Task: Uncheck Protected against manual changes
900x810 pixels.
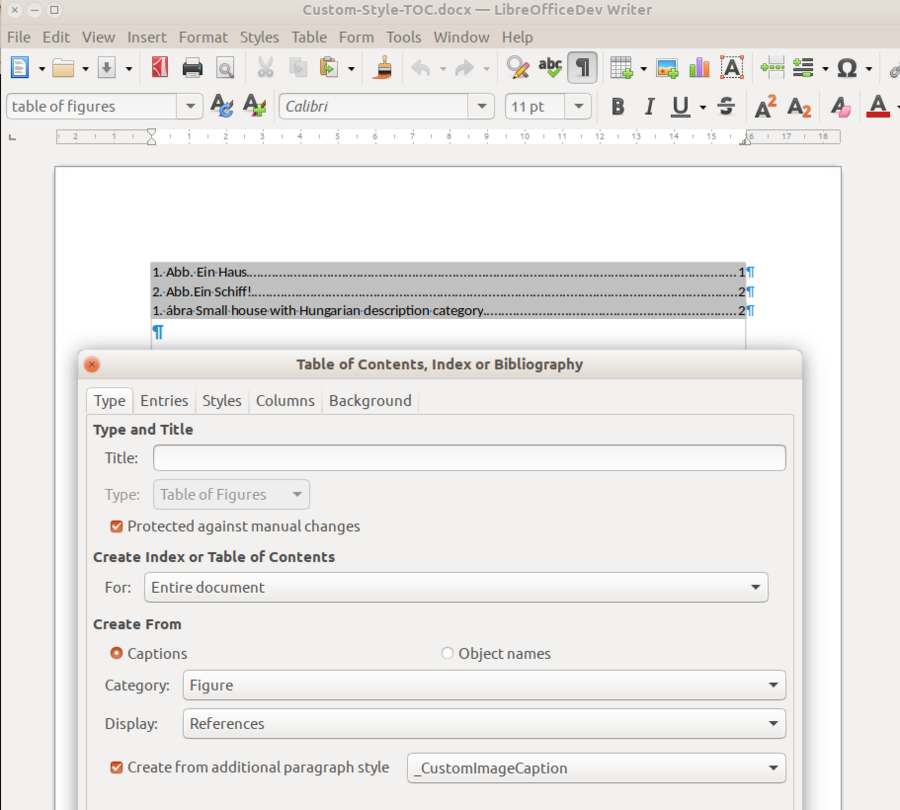Action: [x=117, y=526]
